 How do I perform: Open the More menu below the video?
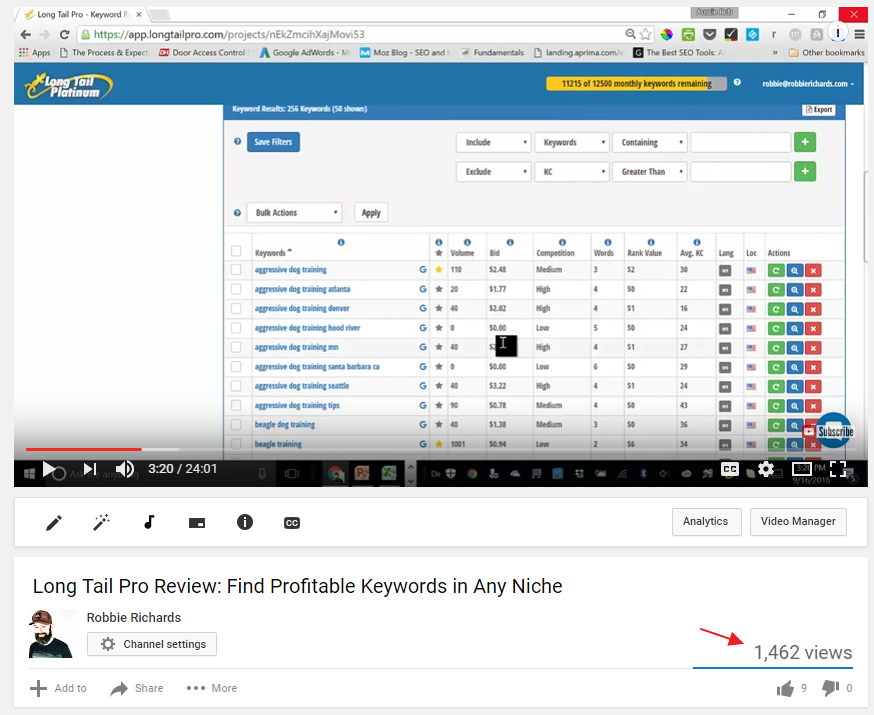tap(211, 688)
